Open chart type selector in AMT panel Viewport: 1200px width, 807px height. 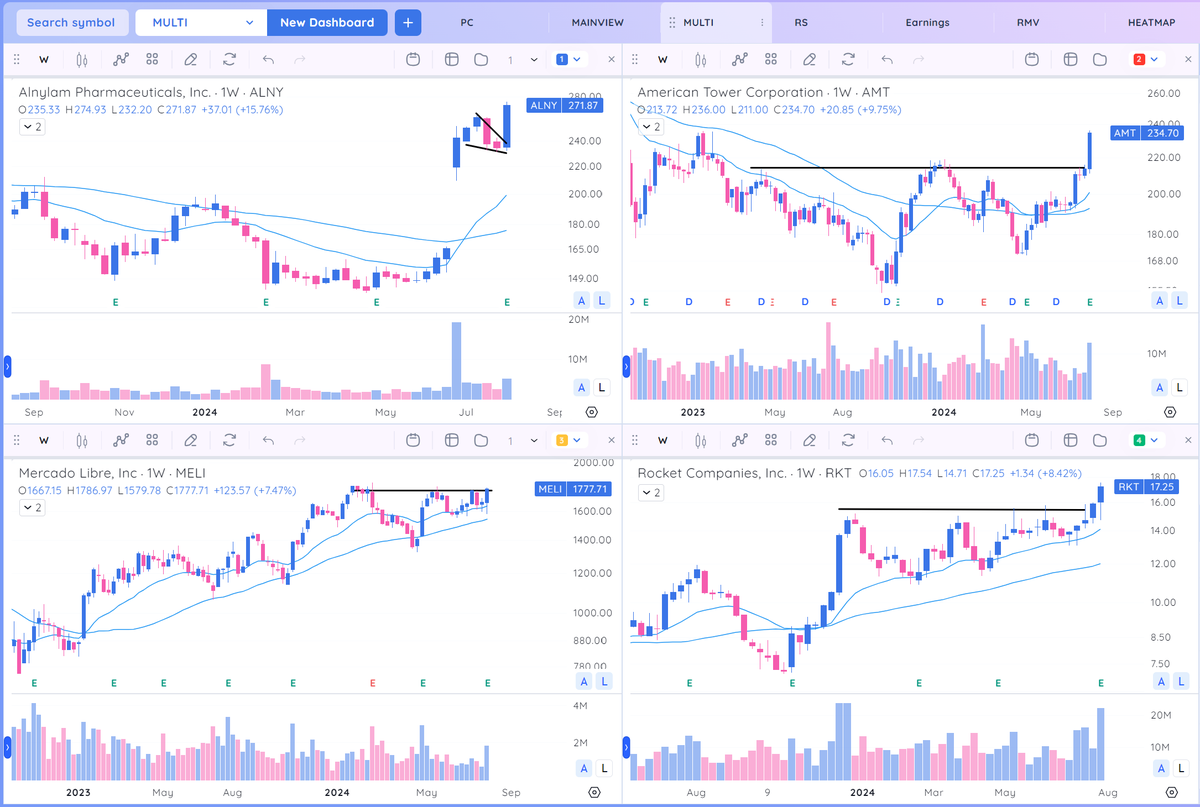click(x=700, y=60)
